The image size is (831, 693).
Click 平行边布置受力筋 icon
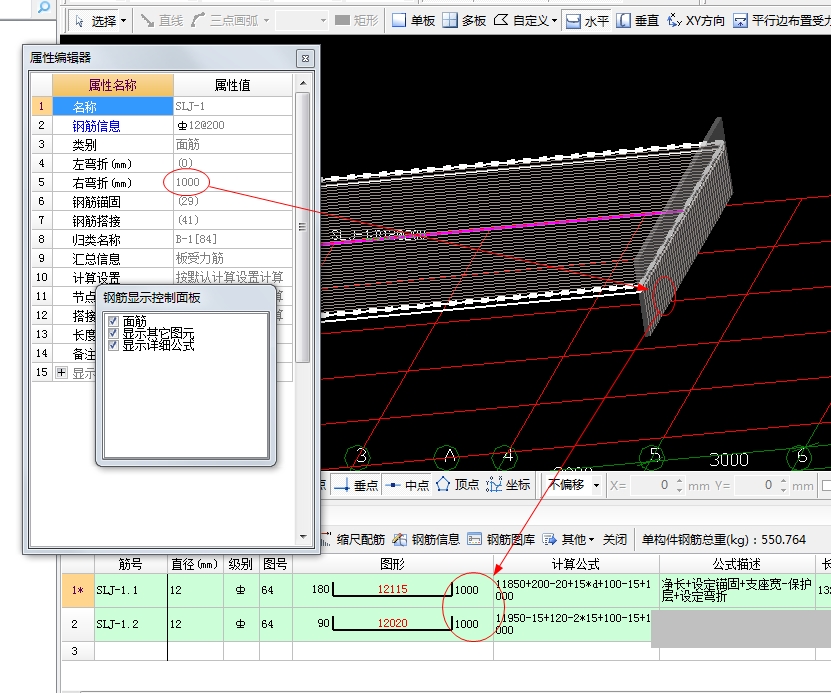point(740,21)
